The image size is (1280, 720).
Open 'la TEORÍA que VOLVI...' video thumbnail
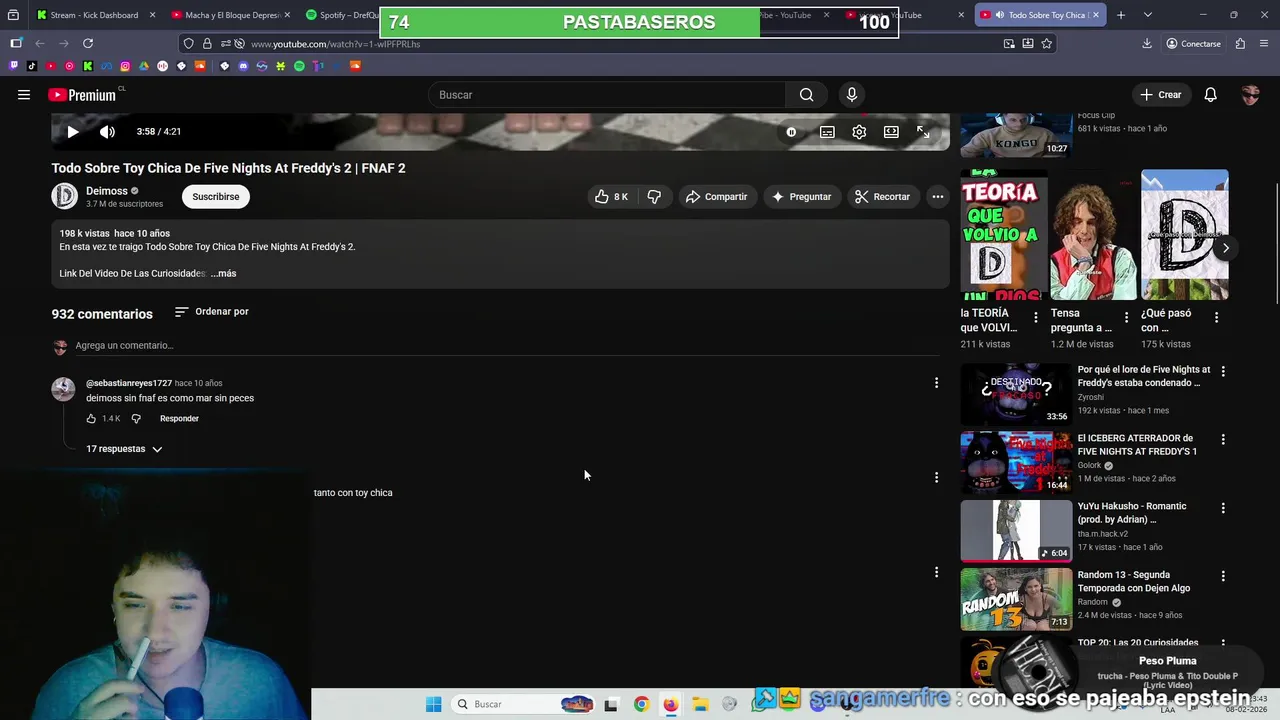pos(1004,235)
